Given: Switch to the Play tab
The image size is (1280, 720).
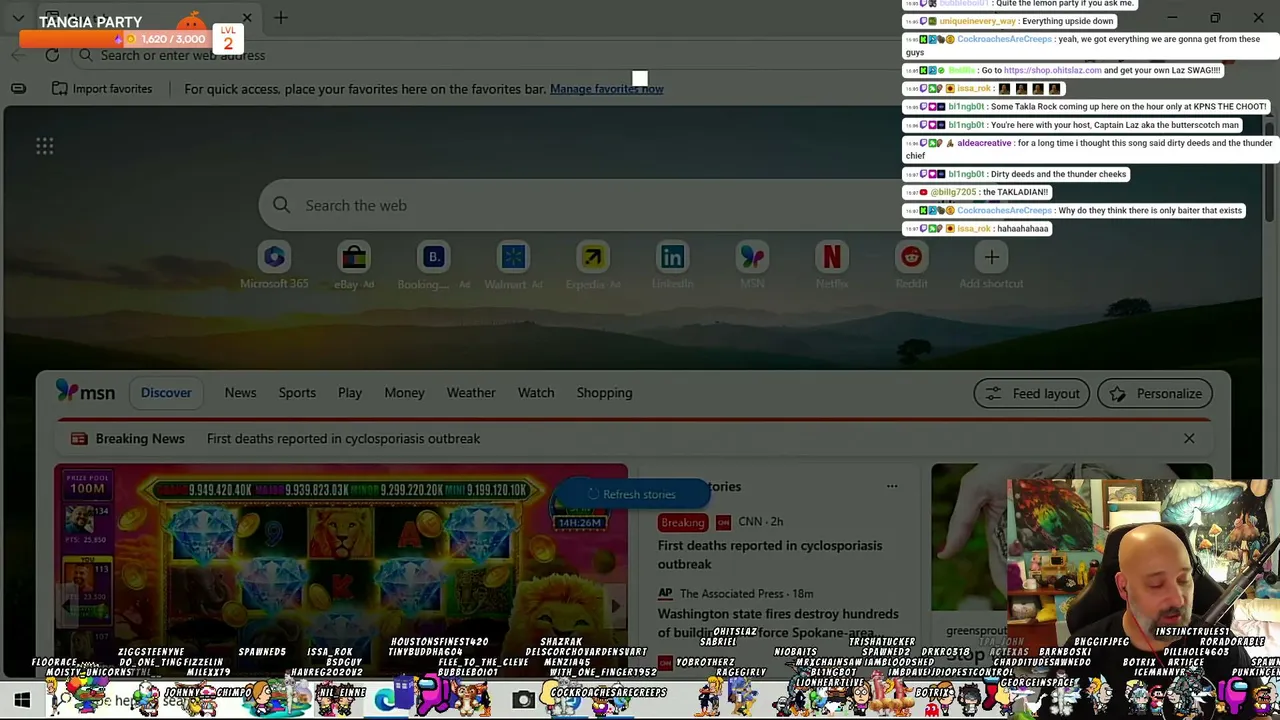Looking at the screenshot, I should pos(350,393).
